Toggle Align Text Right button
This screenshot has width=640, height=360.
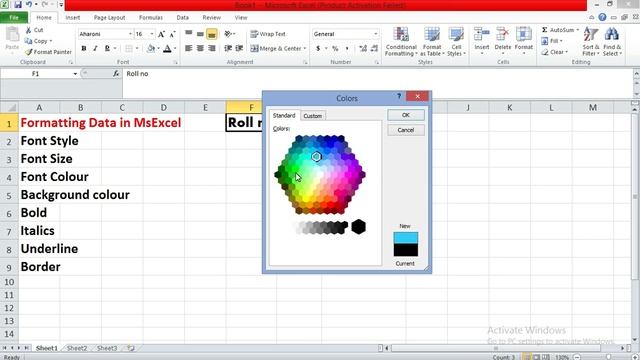pyautogui.click(x=211, y=48)
